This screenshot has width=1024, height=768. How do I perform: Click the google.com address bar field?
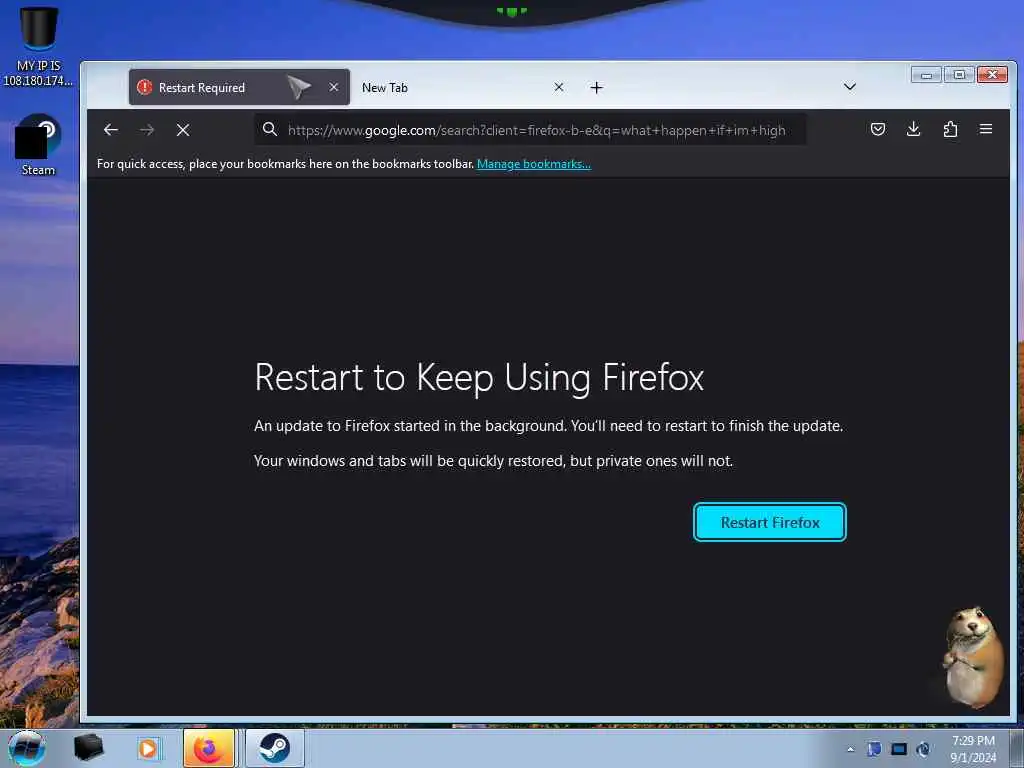(x=530, y=130)
